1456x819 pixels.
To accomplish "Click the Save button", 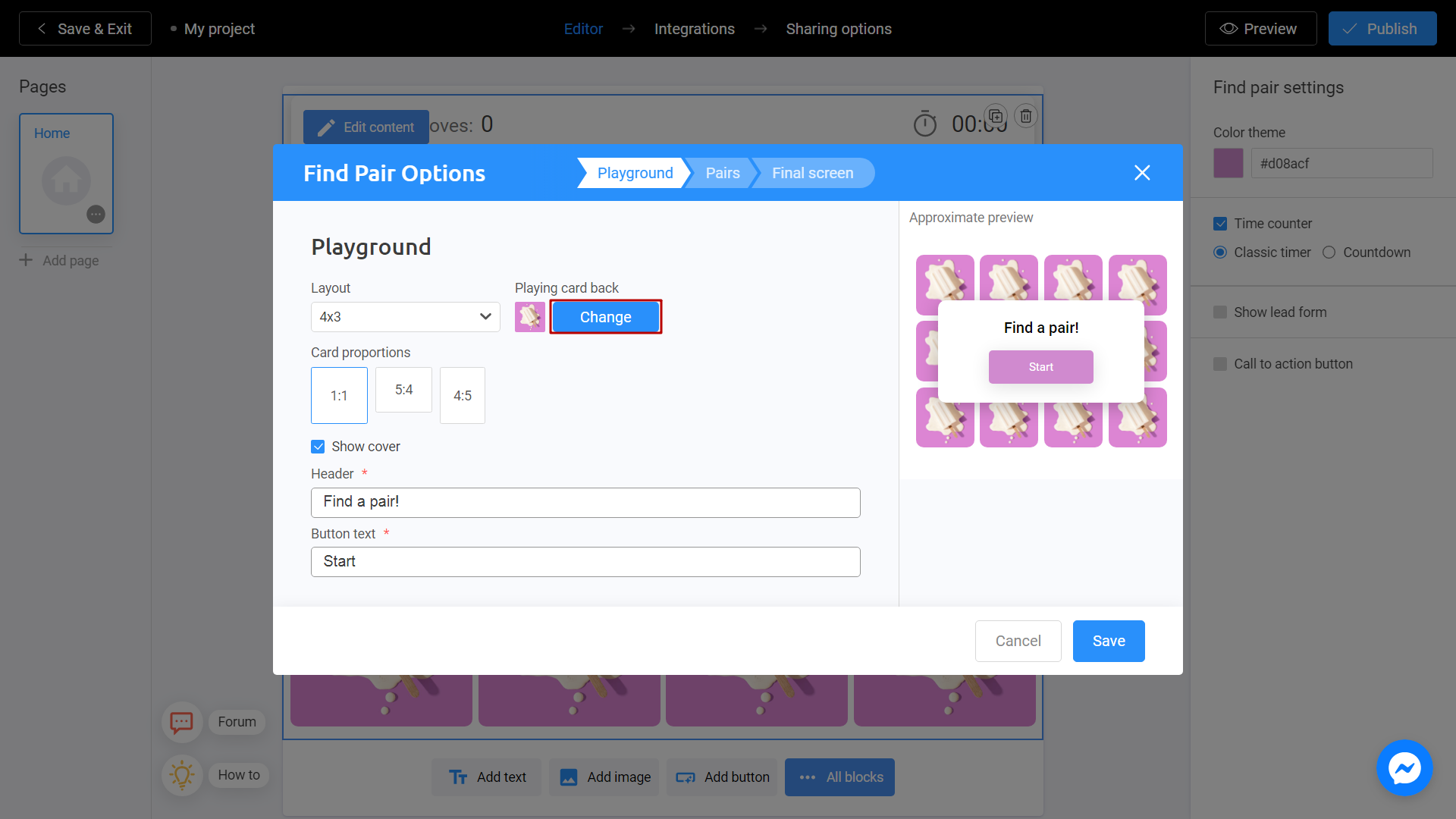I will click(x=1108, y=640).
